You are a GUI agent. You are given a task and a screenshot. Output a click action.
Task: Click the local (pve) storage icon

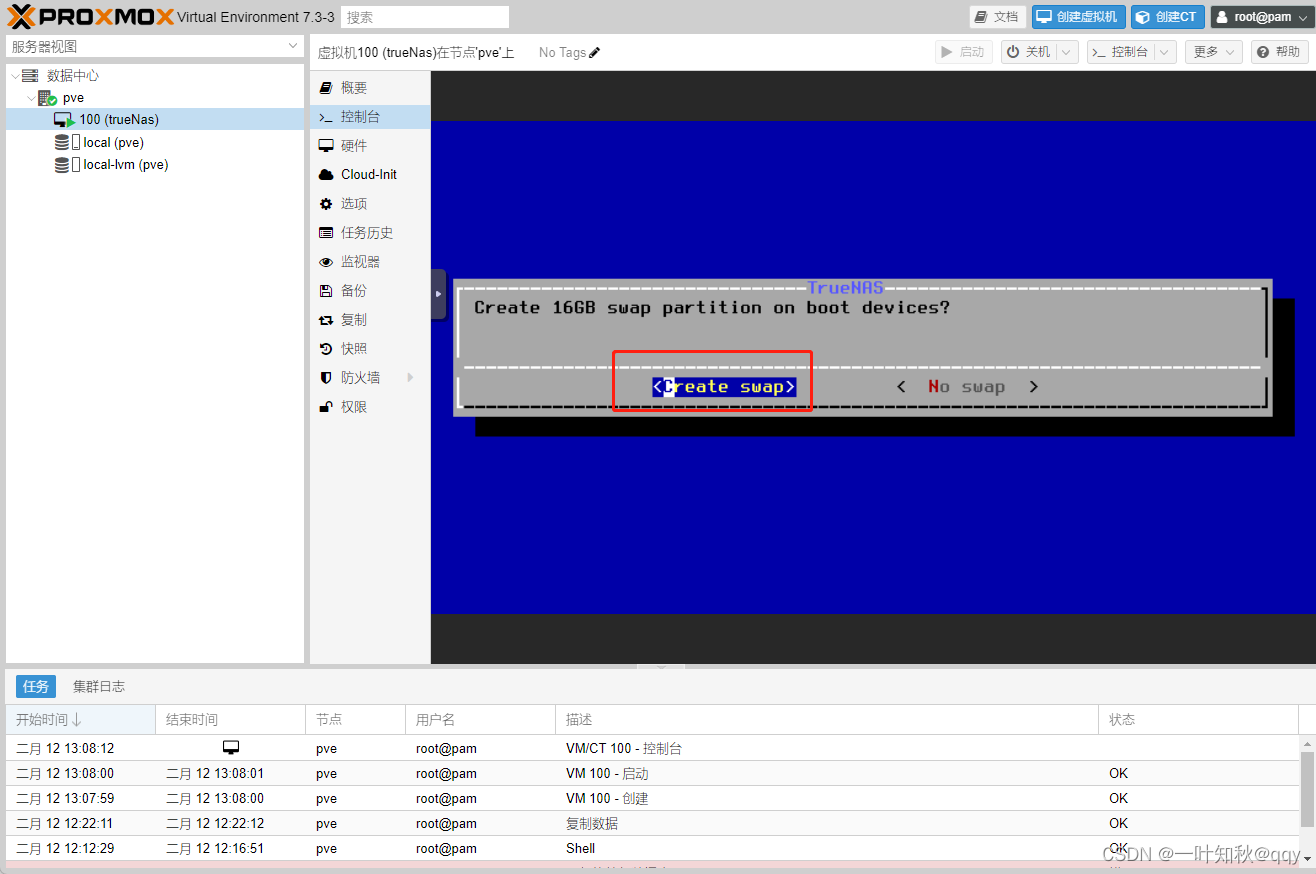pos(67,142)
